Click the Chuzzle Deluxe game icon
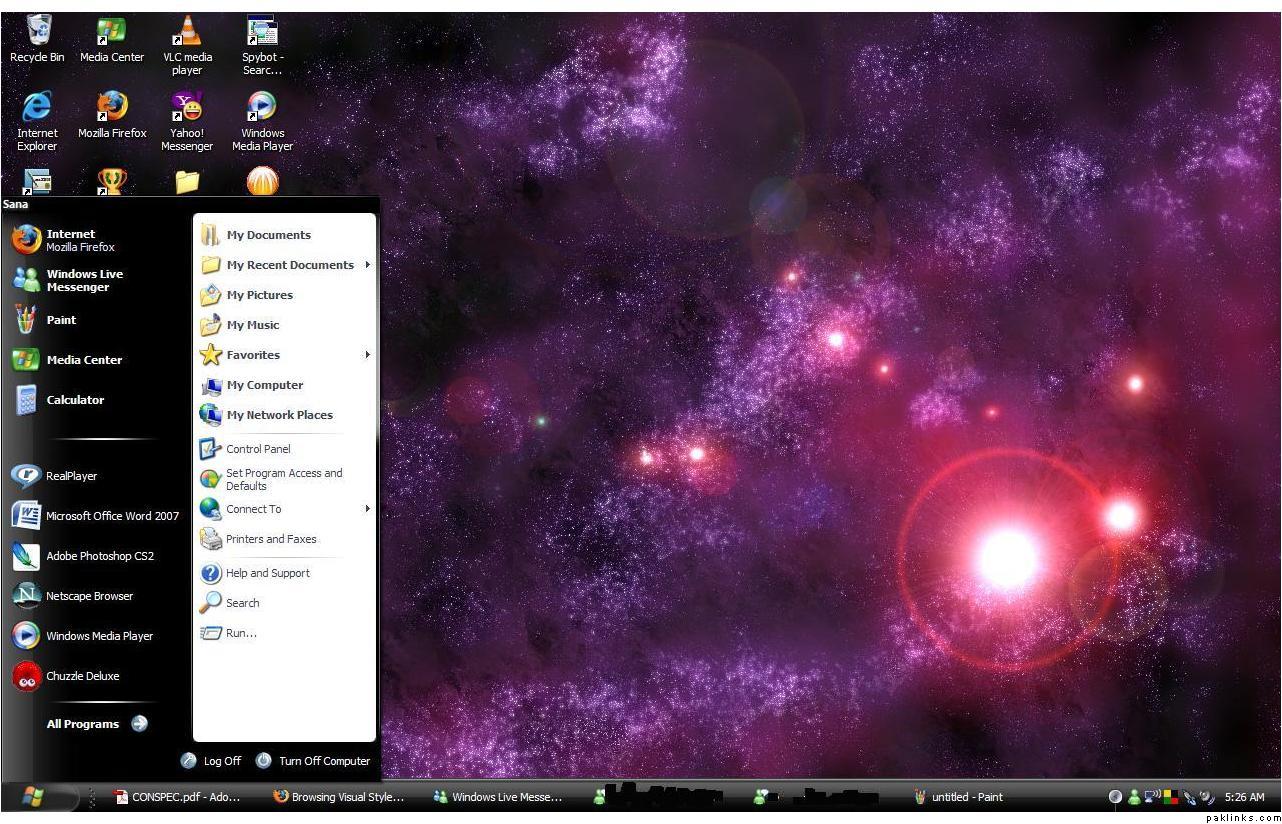Image resolution: width=1282 pixels, height=824 pixels. coord(26,676)
